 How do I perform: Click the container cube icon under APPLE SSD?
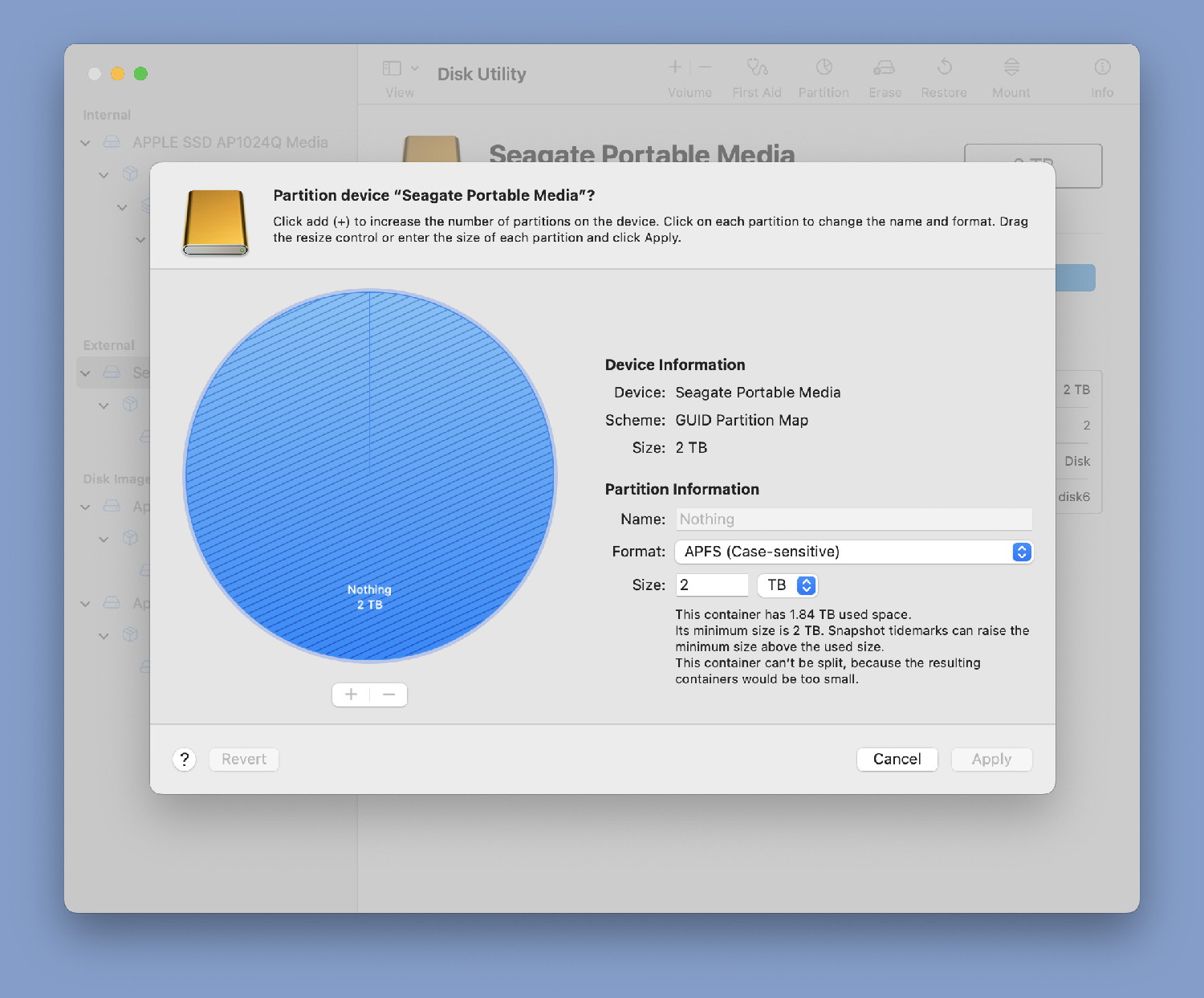(x=130, y=173)
